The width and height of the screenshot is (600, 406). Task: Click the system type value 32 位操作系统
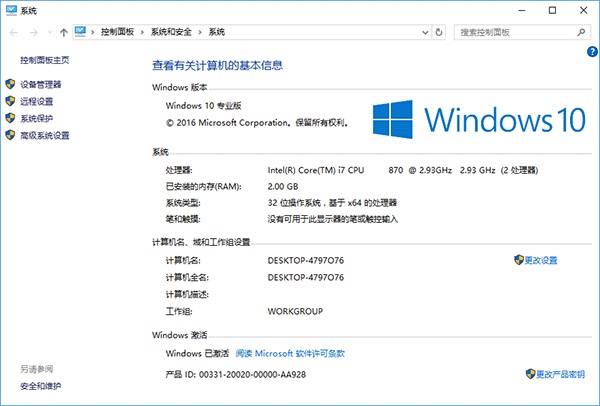[294, 203]
